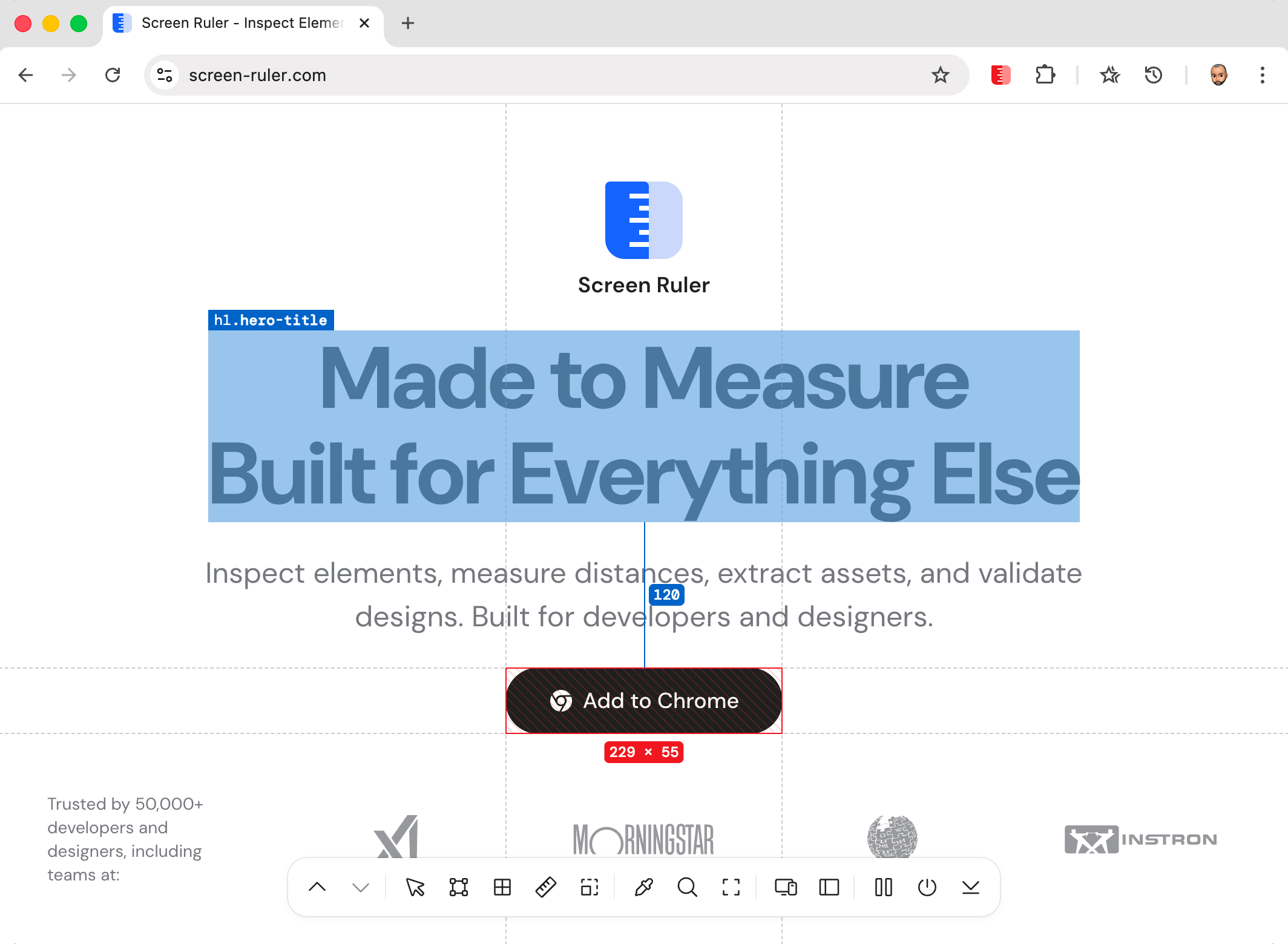Click the 'Inspect elements, measure distances' subtitle

coord(644,595)
